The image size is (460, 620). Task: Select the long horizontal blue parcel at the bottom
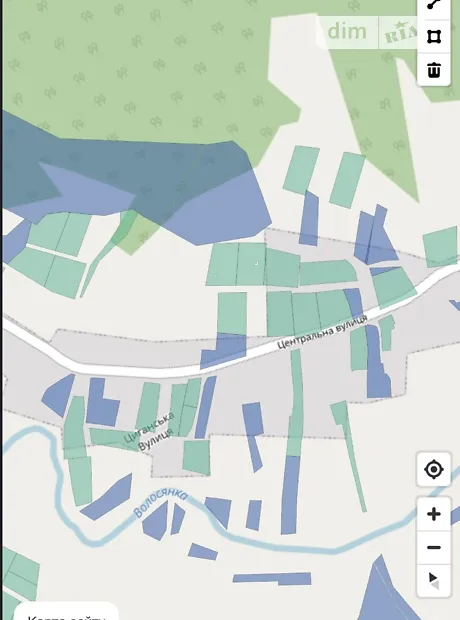[272, 578]
